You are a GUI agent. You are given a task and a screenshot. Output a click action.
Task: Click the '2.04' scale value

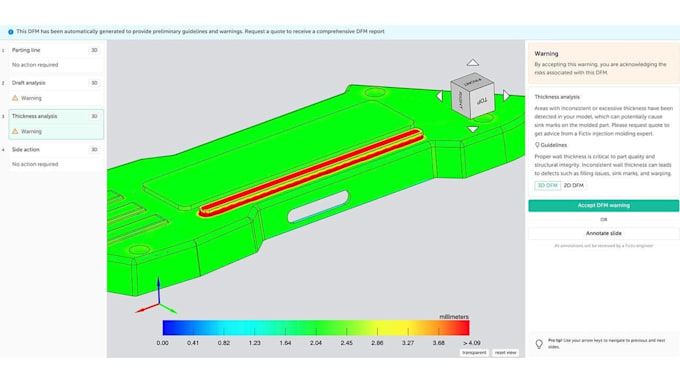[x=316, y=343]
